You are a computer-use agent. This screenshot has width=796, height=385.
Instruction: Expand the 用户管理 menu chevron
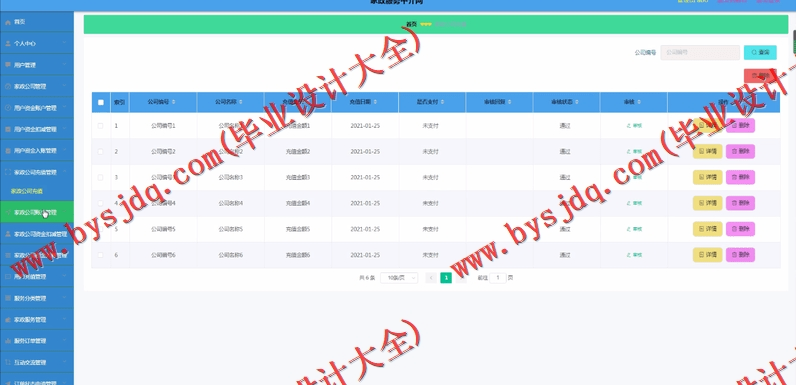pyautogui.click(x=64, y=65)
